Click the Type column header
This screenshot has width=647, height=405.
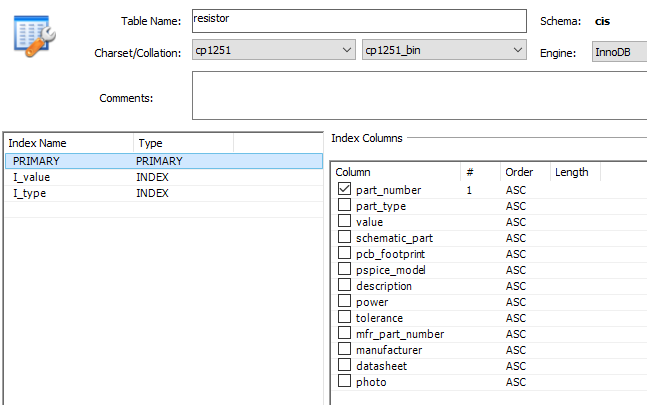point(182,143)
